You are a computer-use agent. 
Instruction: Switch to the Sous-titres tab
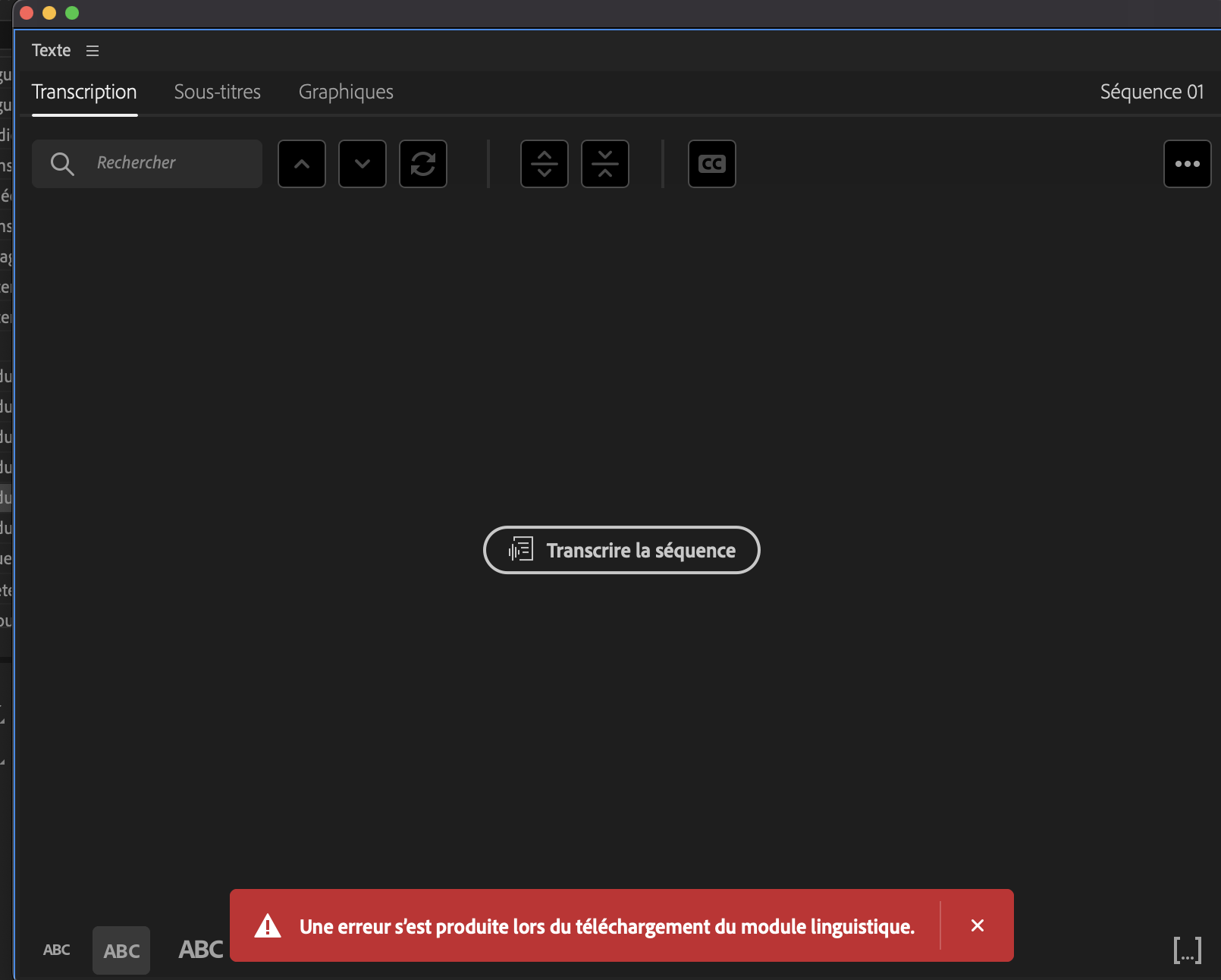click(217, 92)
